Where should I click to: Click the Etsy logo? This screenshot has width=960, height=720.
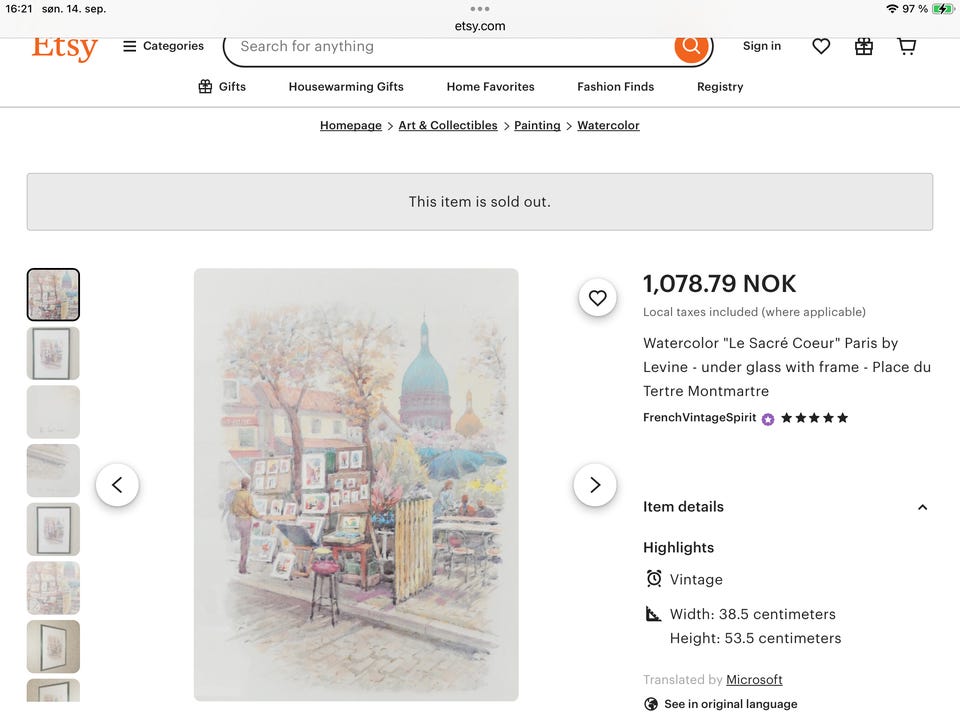point(64,47)
